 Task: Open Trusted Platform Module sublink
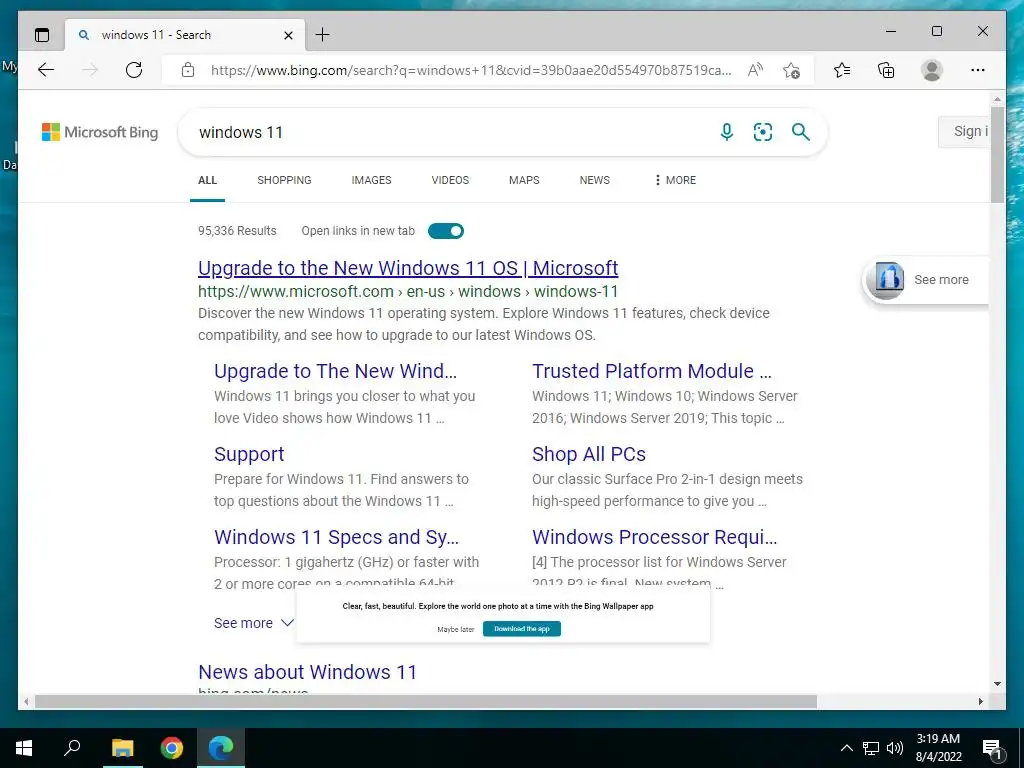[652, 371]
